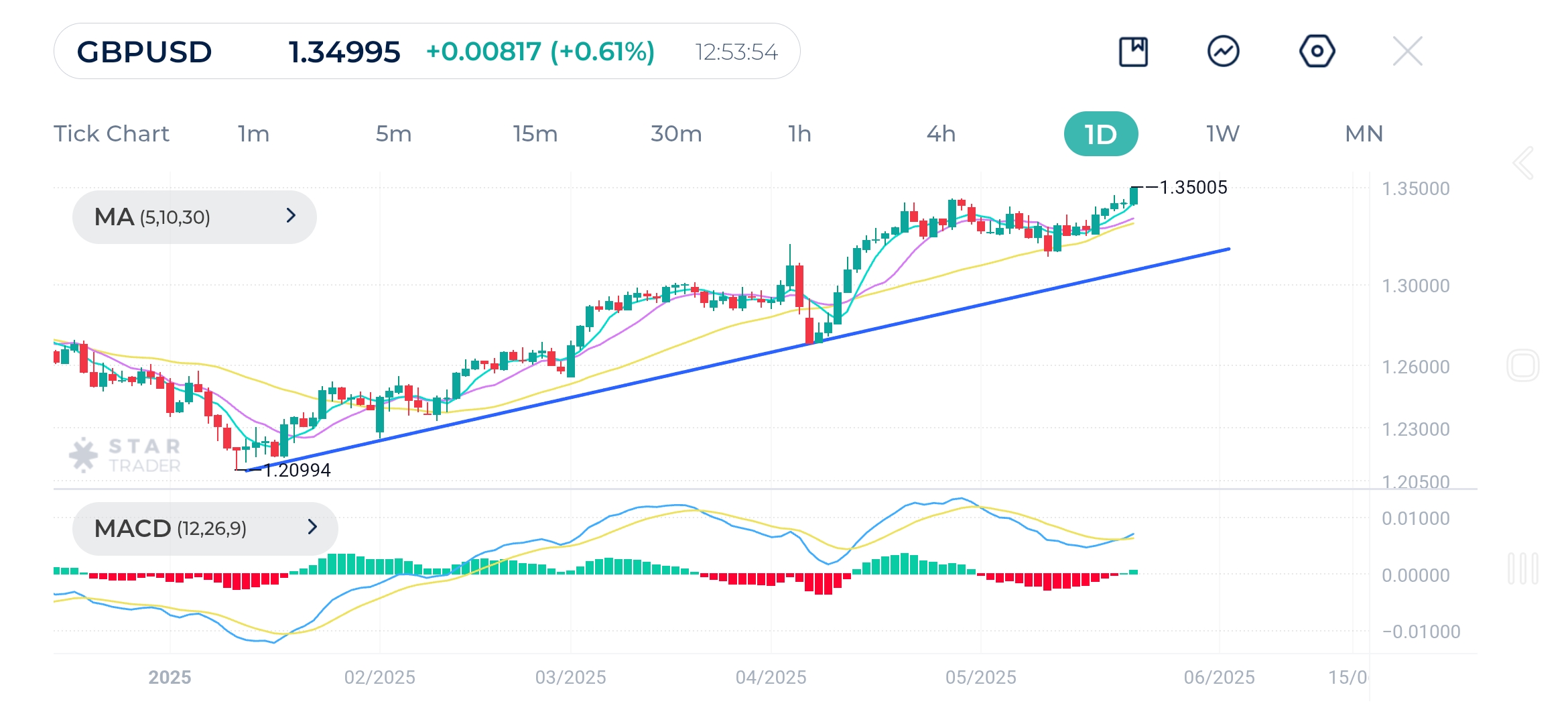Close the GBPUSD chart with the X icon
This screenshot has height=724, width=1568.
[1407, 50]
